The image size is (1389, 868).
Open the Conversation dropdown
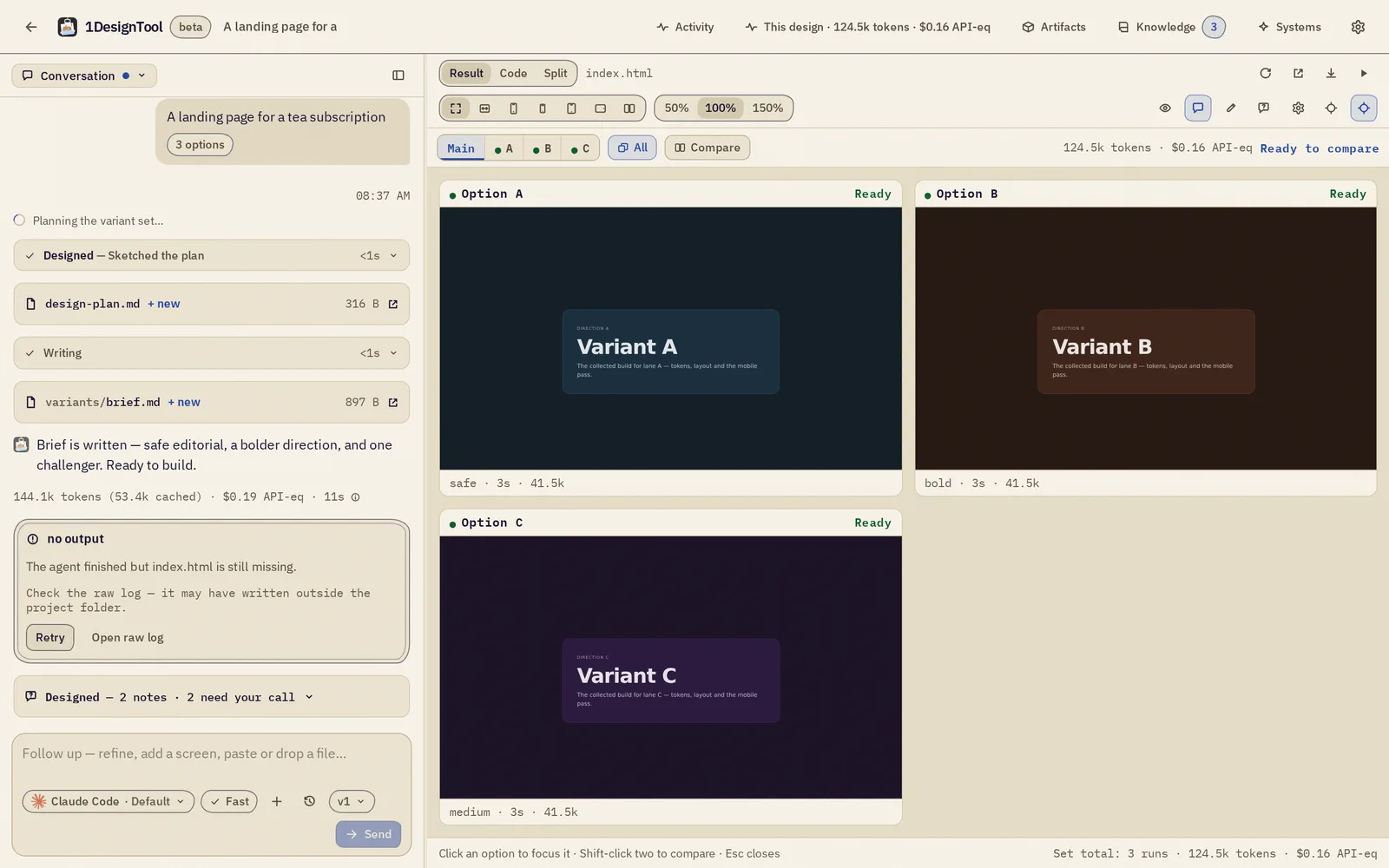tap(84, 76)
